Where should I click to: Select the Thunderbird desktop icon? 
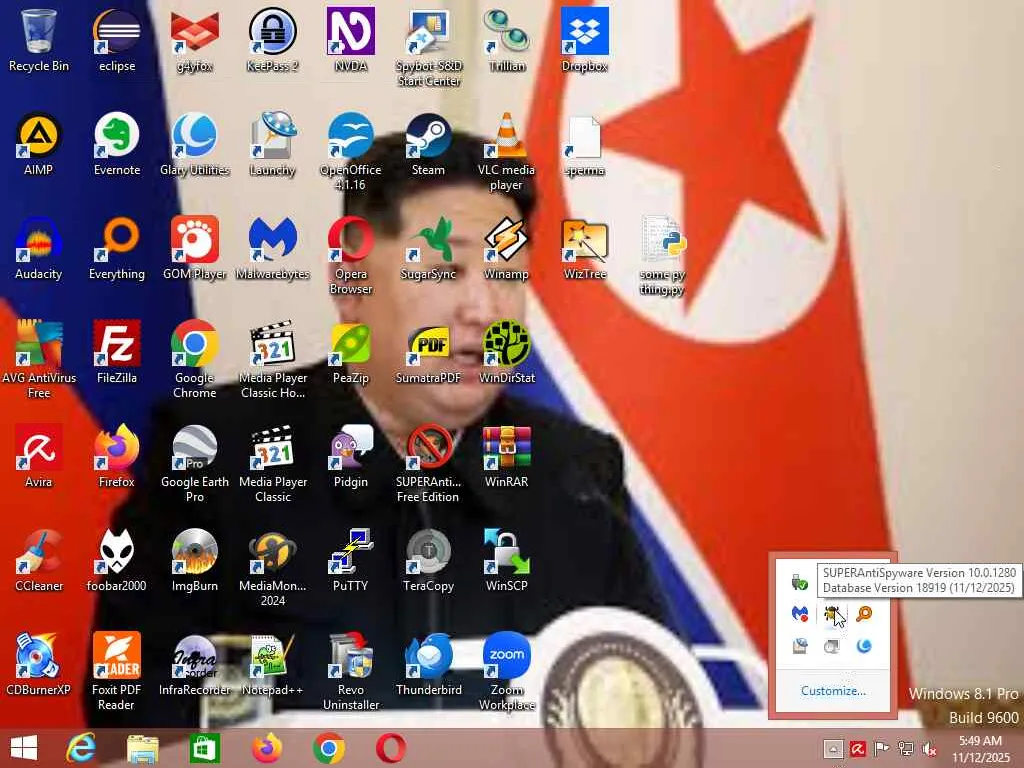click(x=428, y=664)
